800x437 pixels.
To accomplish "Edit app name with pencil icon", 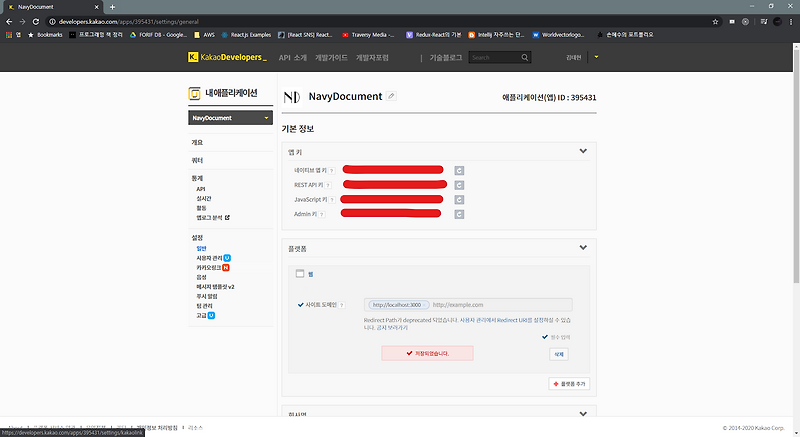I will [391, 96].
